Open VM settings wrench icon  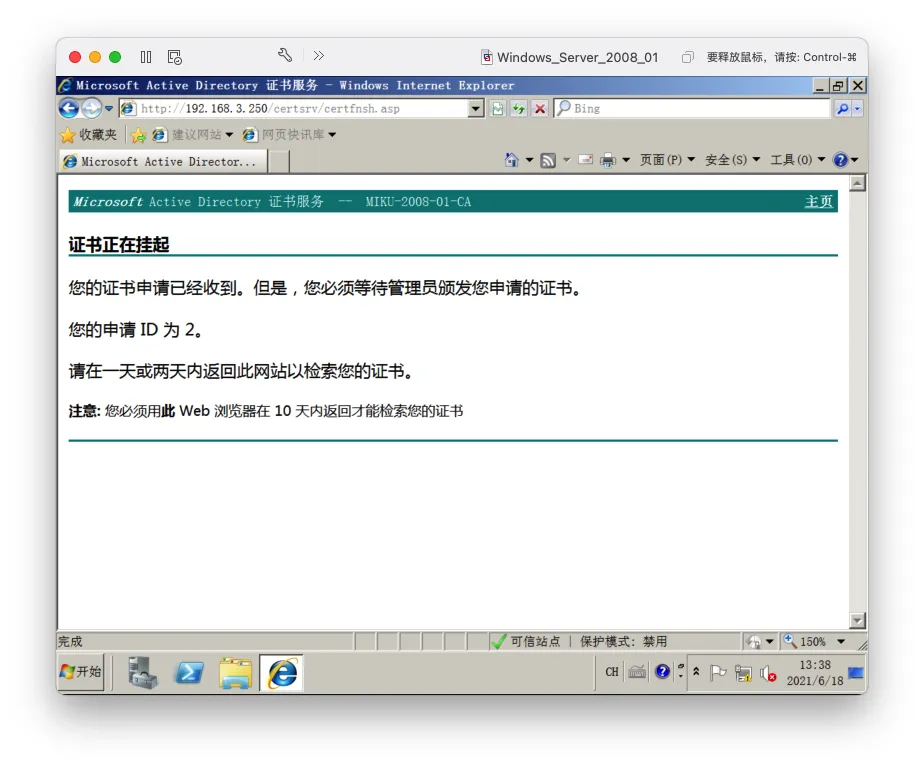click(x=285, y=55)
